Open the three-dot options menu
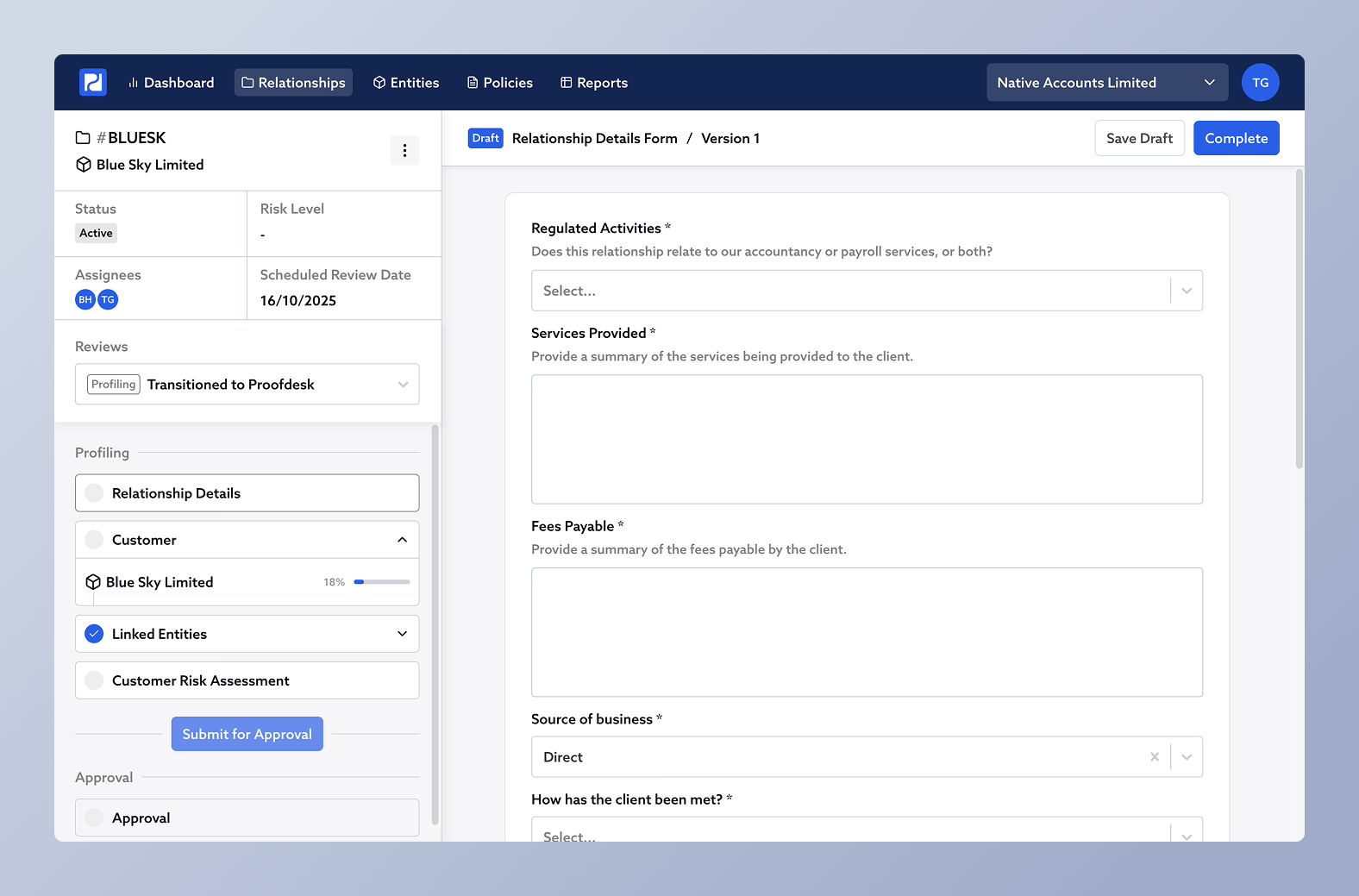 (404, 151)
